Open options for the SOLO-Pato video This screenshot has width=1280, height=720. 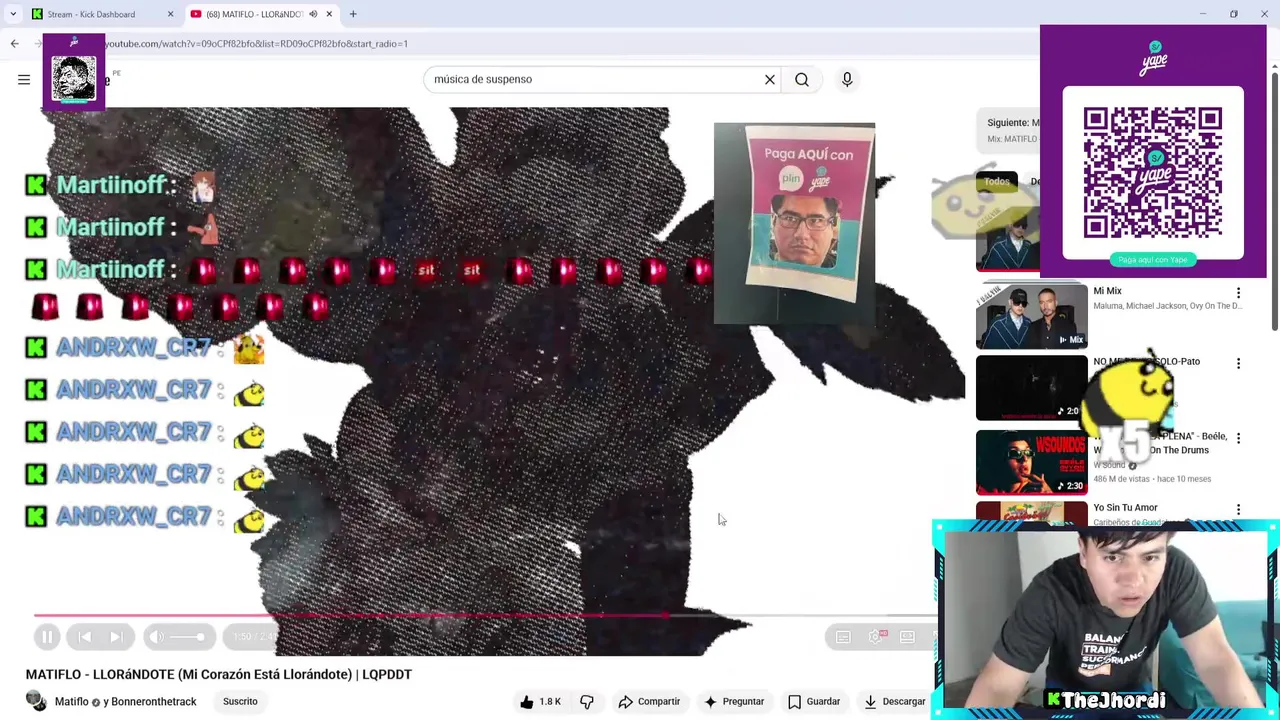point(1238,364)
